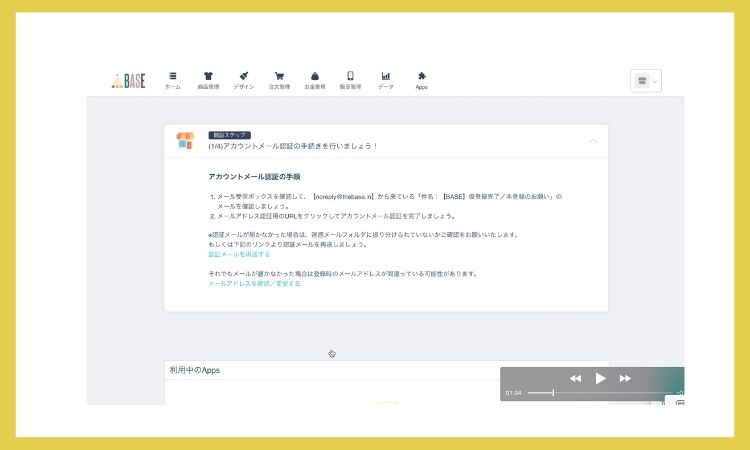Click the 認証メールを再送する link
The image size is (750, 450).
pyautogui.click(x=239, y=254)
